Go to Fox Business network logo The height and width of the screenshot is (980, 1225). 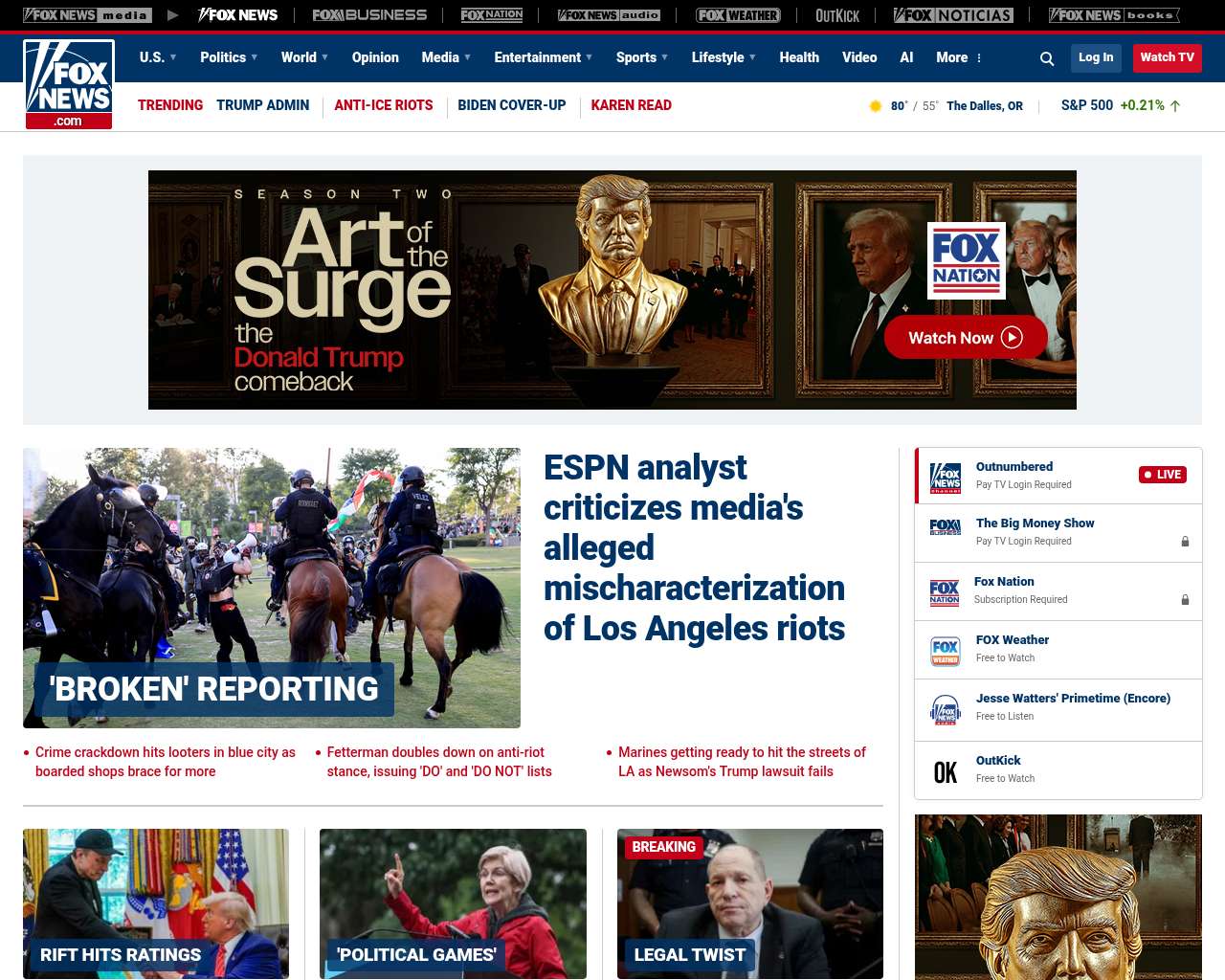(x=369, y=15)
